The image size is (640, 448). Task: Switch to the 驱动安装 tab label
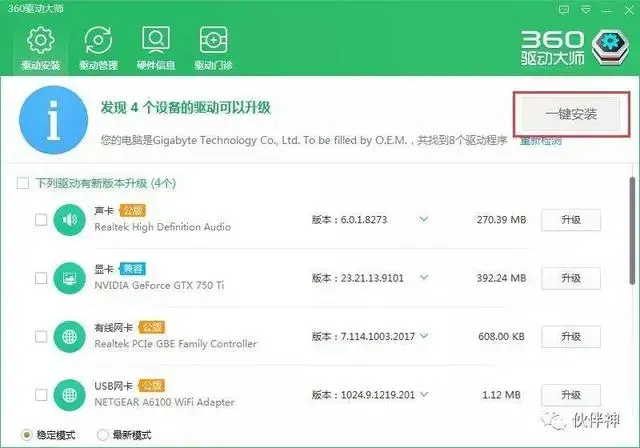point(40,65)
